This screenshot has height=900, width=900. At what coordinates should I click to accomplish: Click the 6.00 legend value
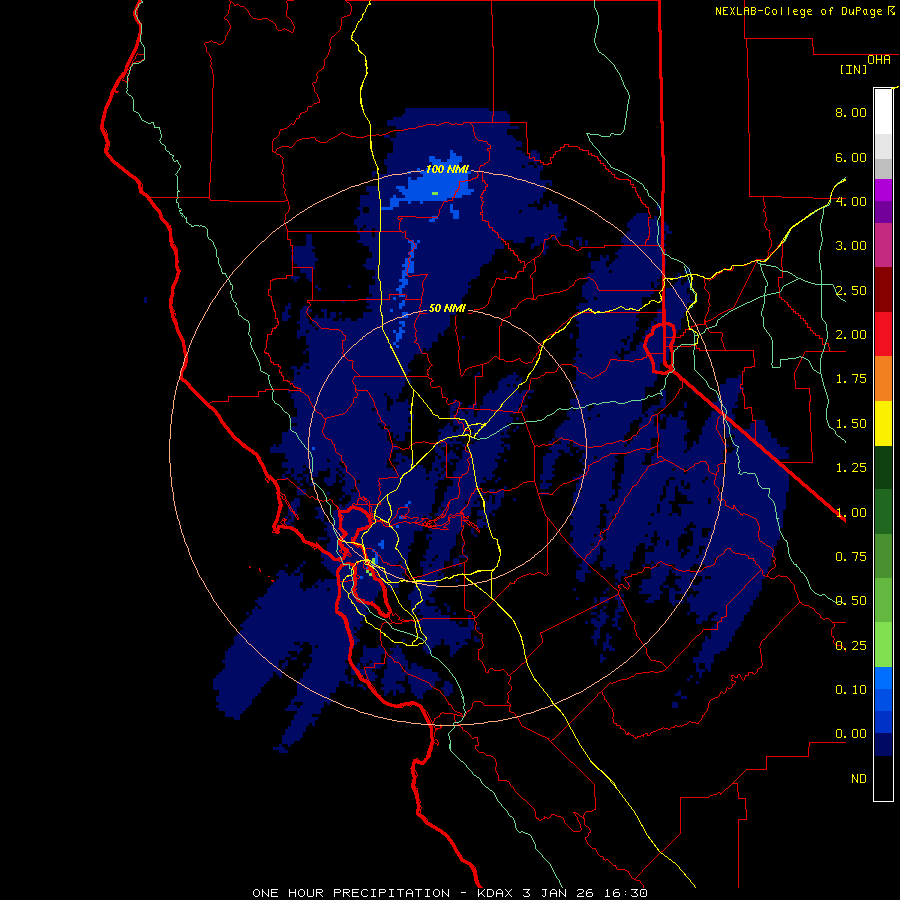pyautogui.click(x=851, y=157)
